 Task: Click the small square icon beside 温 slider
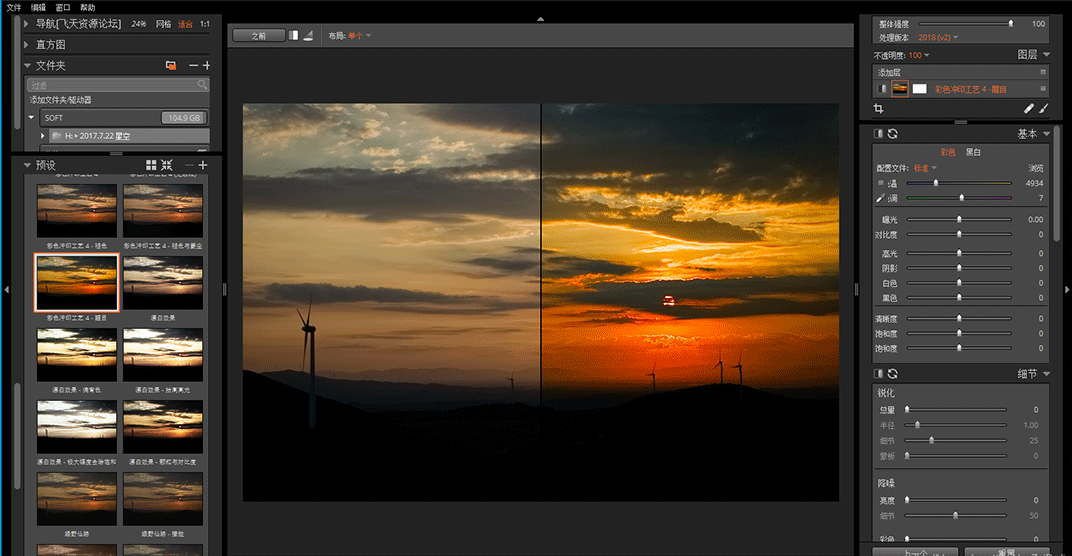point(881,183)
